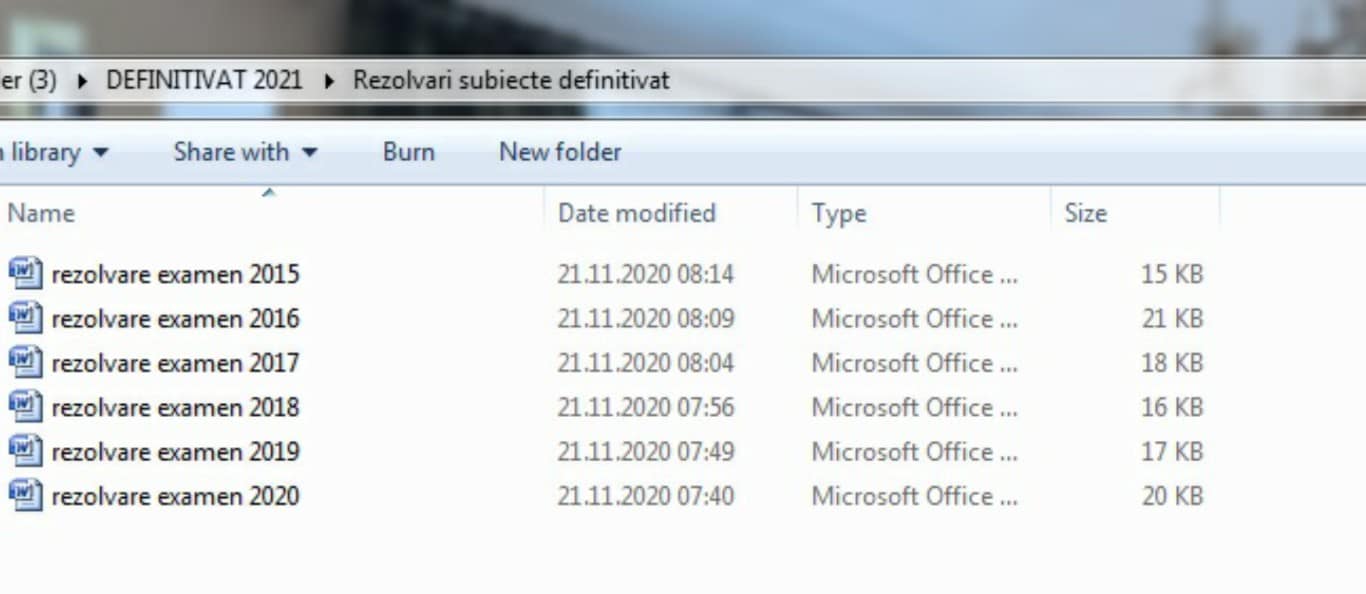Viewport: 1366px width, 594px height.
Task: Click the Burn toolbar button
Action: (408, 152)
